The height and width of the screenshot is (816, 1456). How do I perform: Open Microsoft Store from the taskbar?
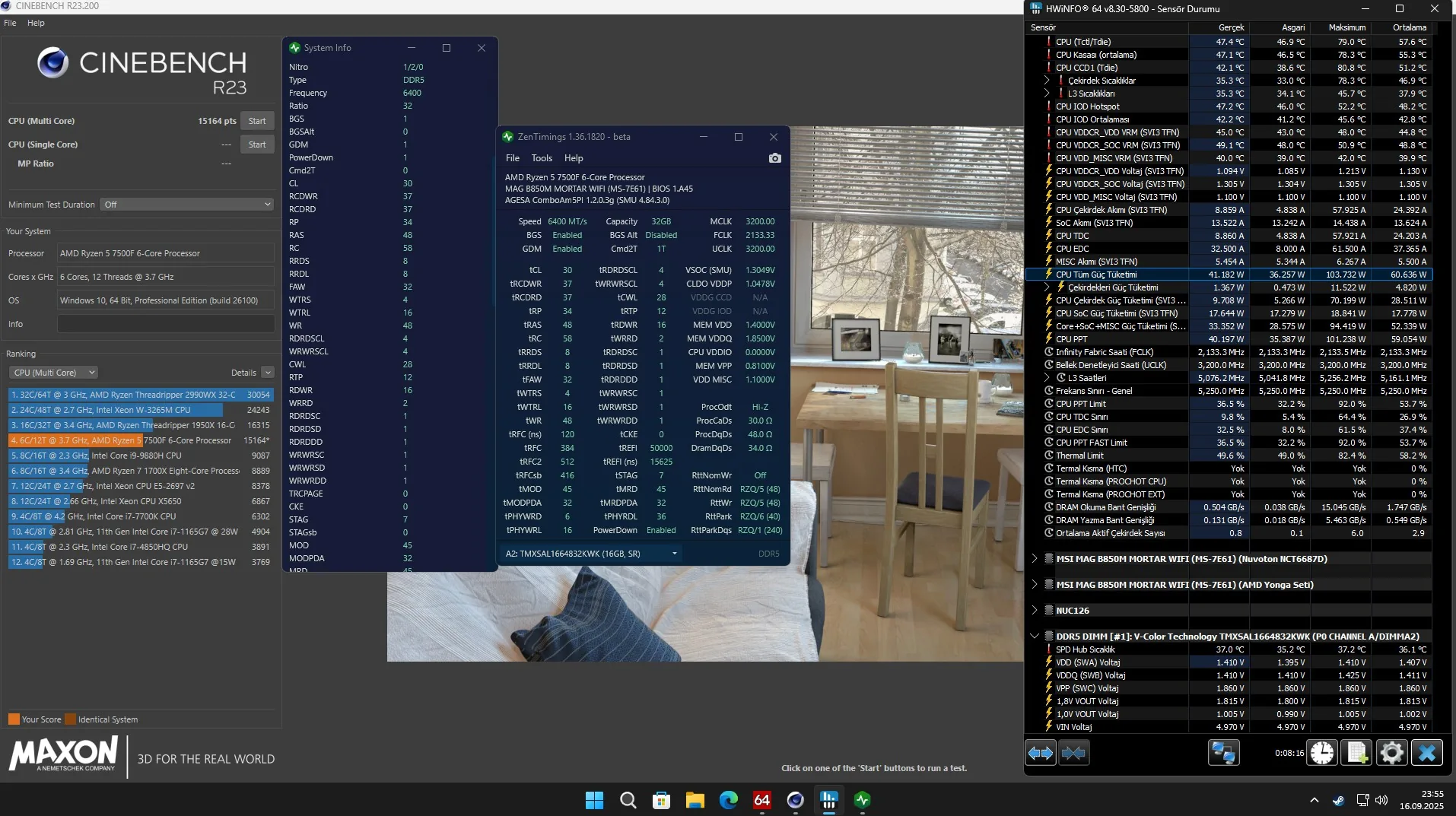coord(661,800)
